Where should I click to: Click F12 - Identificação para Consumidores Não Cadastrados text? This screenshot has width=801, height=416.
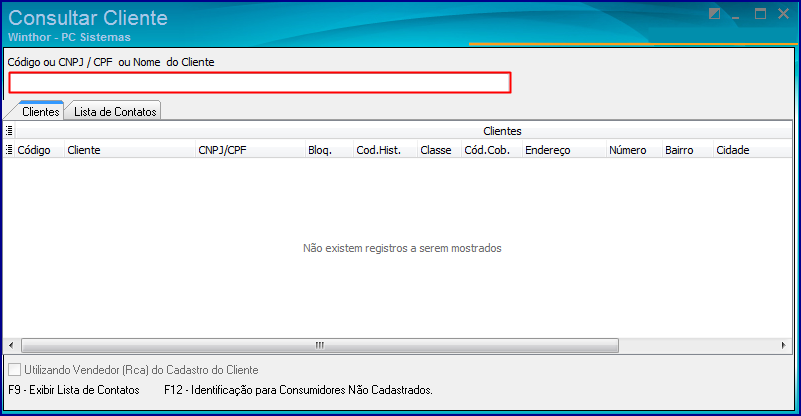298,390
